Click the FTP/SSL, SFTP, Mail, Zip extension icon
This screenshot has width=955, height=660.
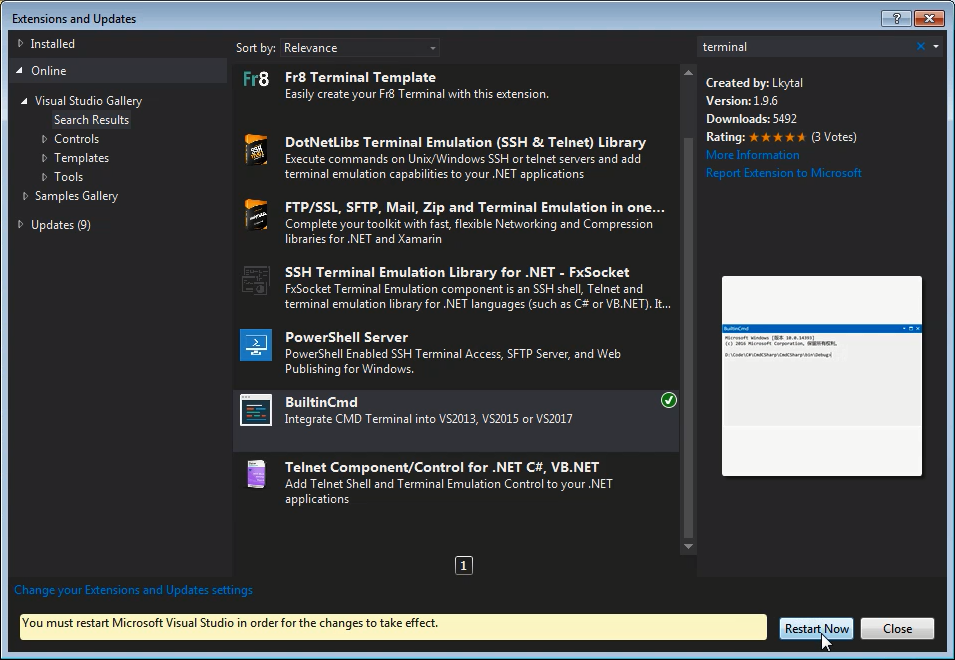click(256, 215)
